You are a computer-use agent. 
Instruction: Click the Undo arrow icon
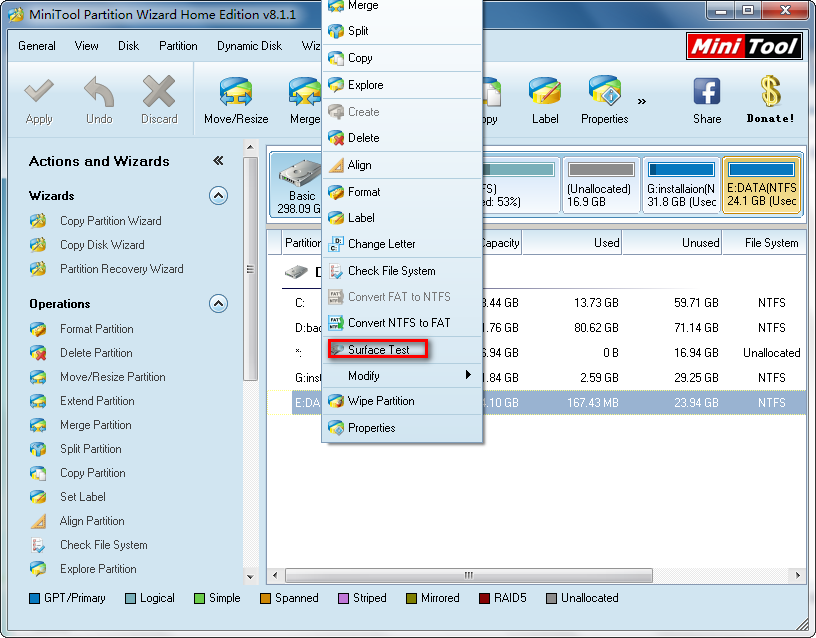(x=99, y=92)
